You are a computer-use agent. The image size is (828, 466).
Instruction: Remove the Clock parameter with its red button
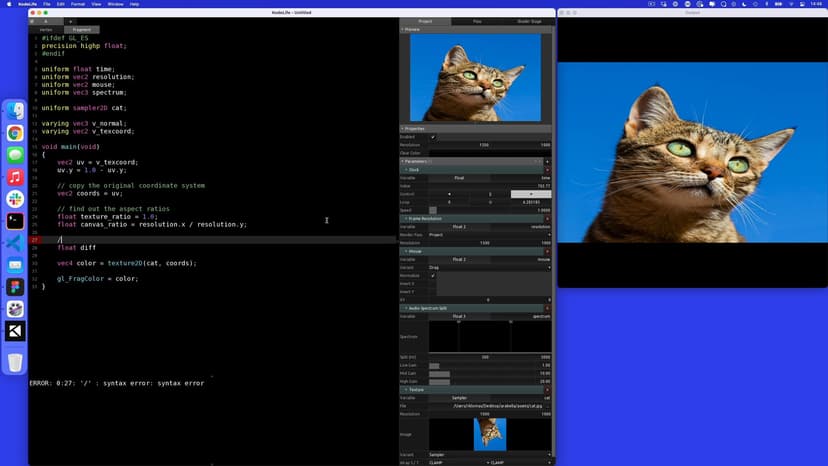[547, 170]
